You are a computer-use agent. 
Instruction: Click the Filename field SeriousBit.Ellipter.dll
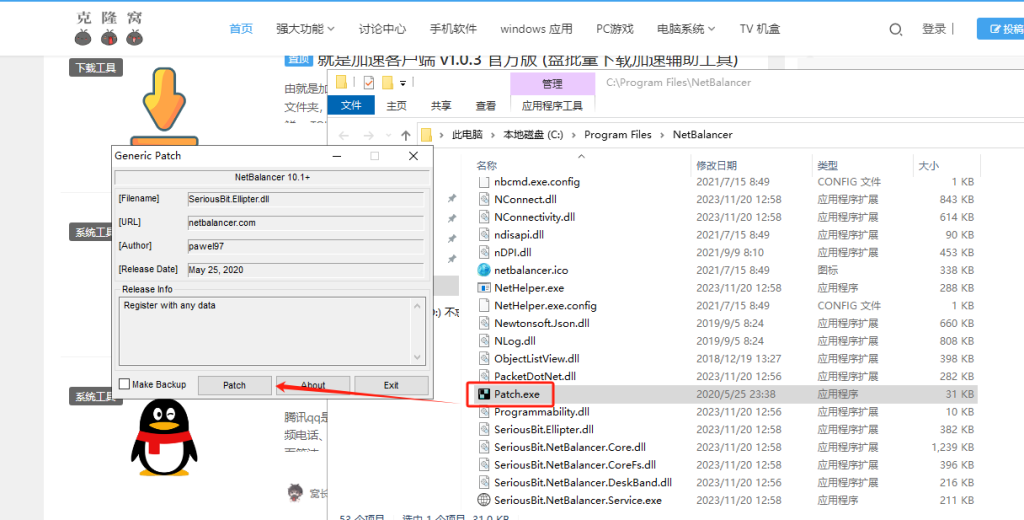(306, 199)
